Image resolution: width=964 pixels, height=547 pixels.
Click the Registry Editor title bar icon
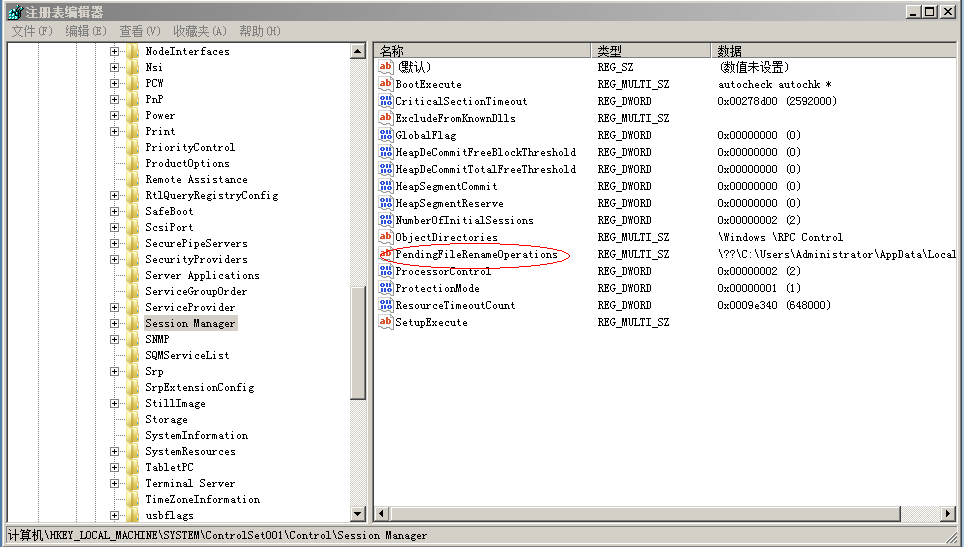14,12
